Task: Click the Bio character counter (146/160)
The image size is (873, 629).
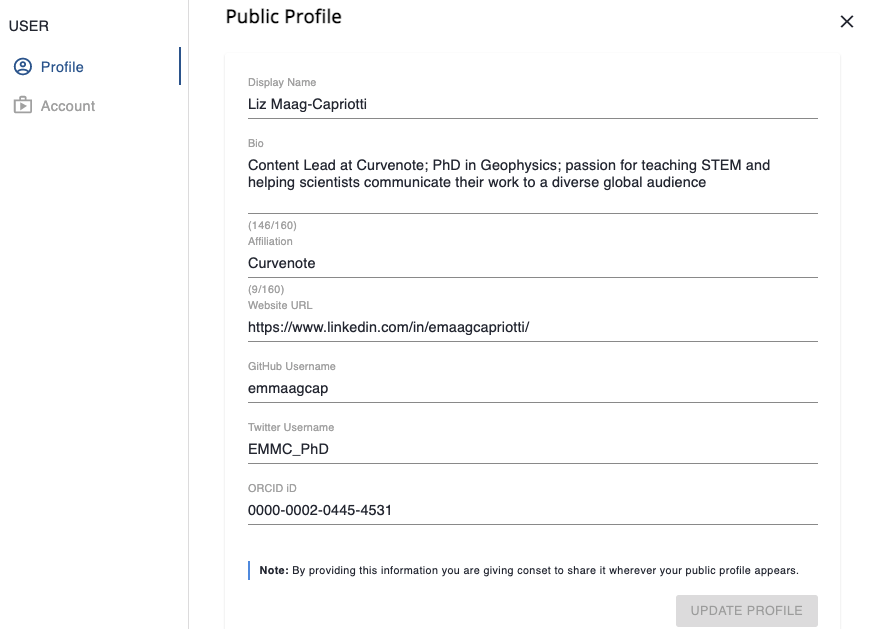Action: [x=272, y=225]
